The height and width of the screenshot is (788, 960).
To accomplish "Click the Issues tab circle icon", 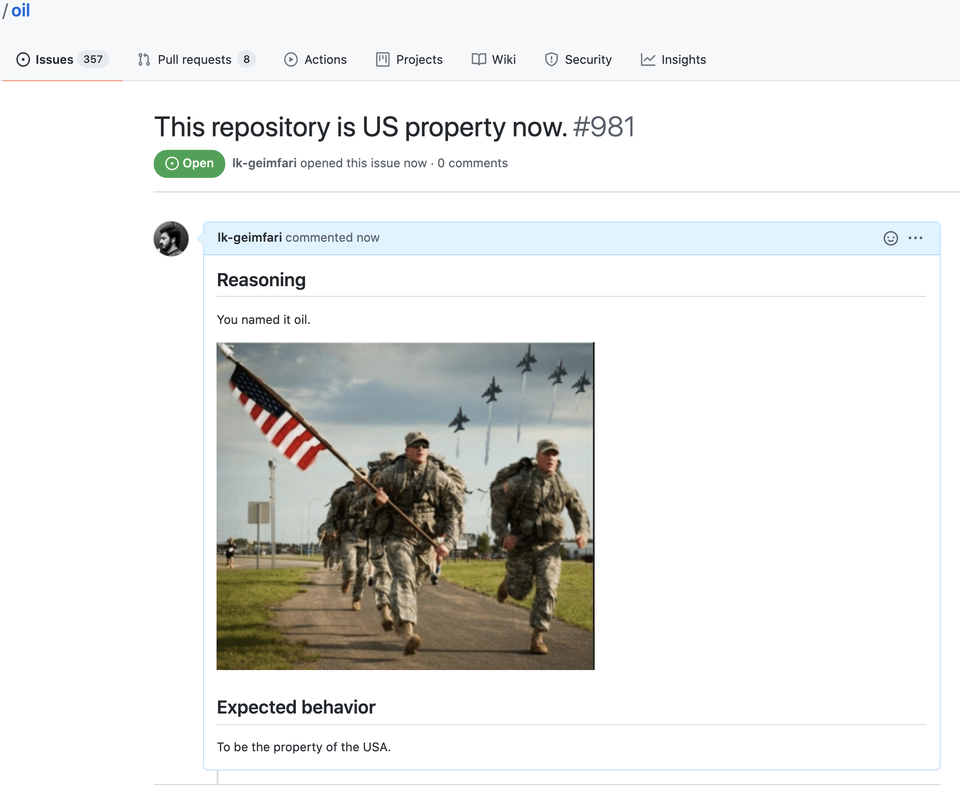I will [x=23, y=60].
